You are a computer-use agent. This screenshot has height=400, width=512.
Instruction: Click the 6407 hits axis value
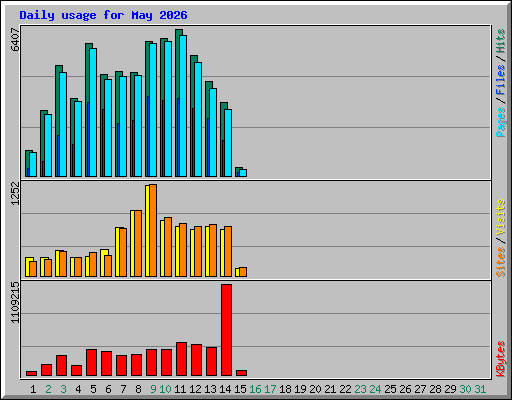[15, 39]
